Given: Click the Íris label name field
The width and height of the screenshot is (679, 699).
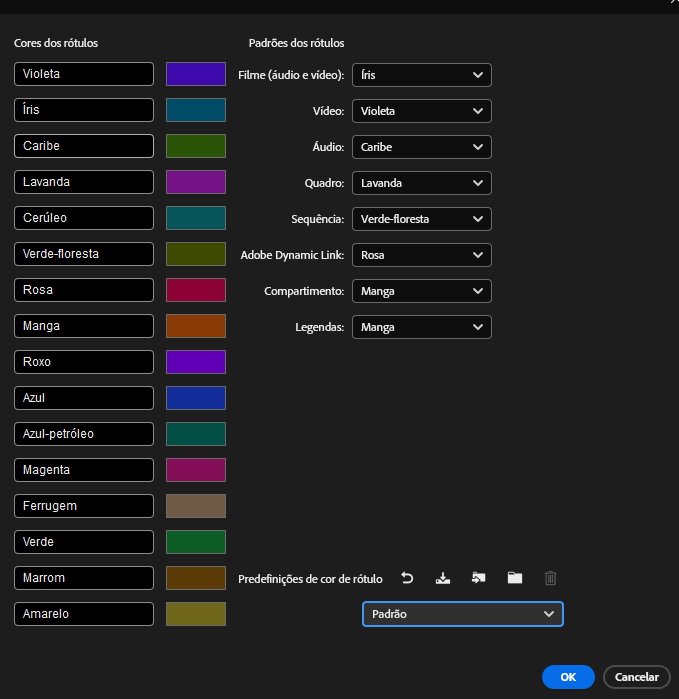Looking at the screenshot, I should pos(84,110).
